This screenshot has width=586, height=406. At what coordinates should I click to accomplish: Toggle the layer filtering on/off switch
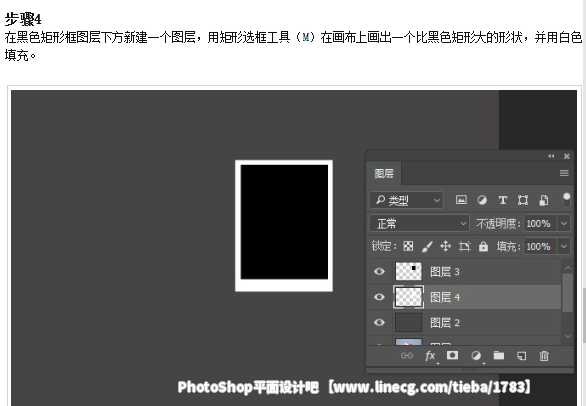click(x=567, y=200)
